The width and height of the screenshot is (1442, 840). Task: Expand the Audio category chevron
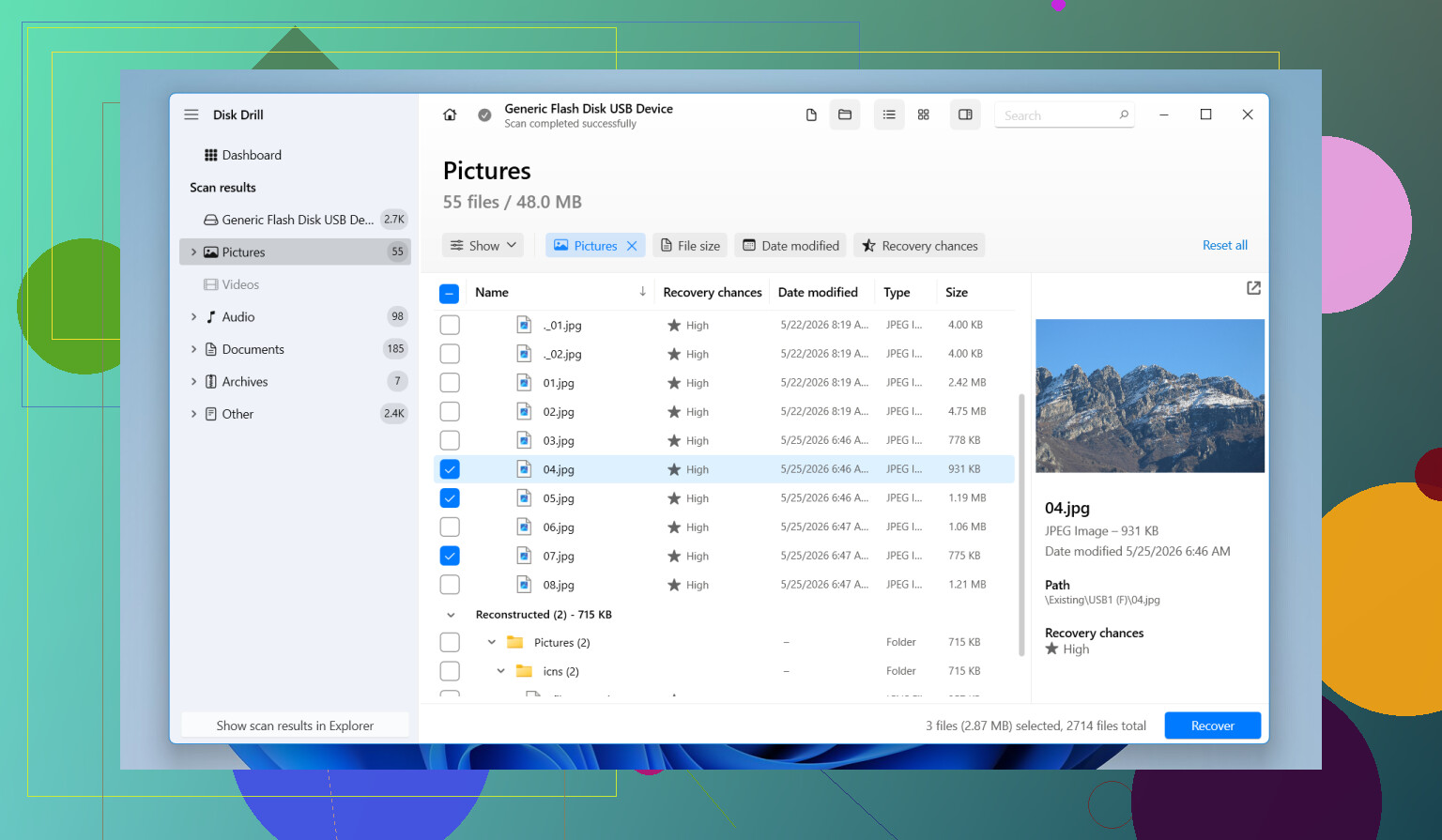[193, 317]
